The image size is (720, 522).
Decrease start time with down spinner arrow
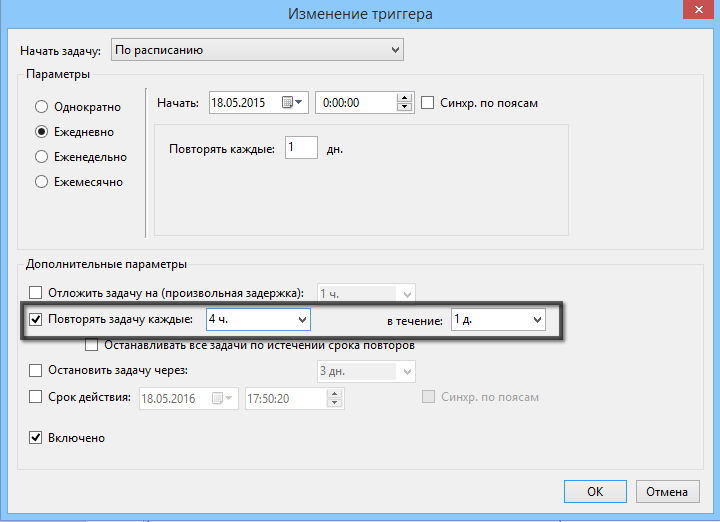405,107
